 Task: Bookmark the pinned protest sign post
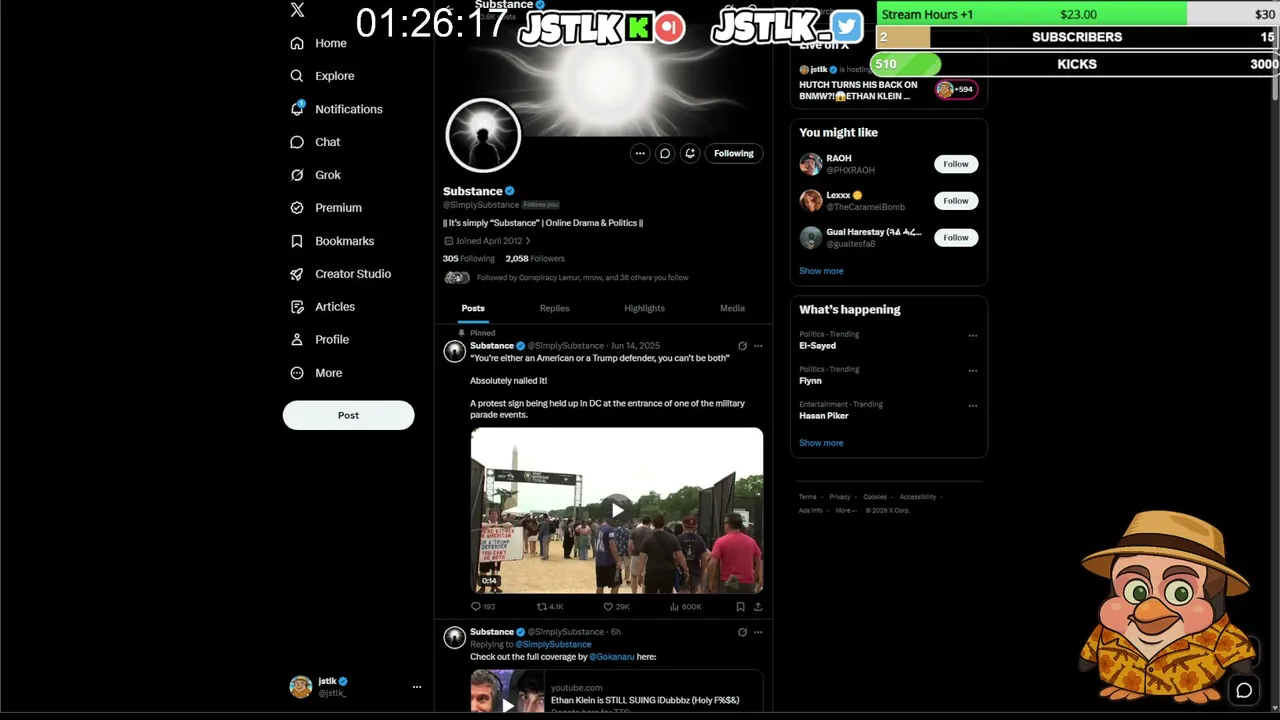pyautogui.click(x=740, y=606)
